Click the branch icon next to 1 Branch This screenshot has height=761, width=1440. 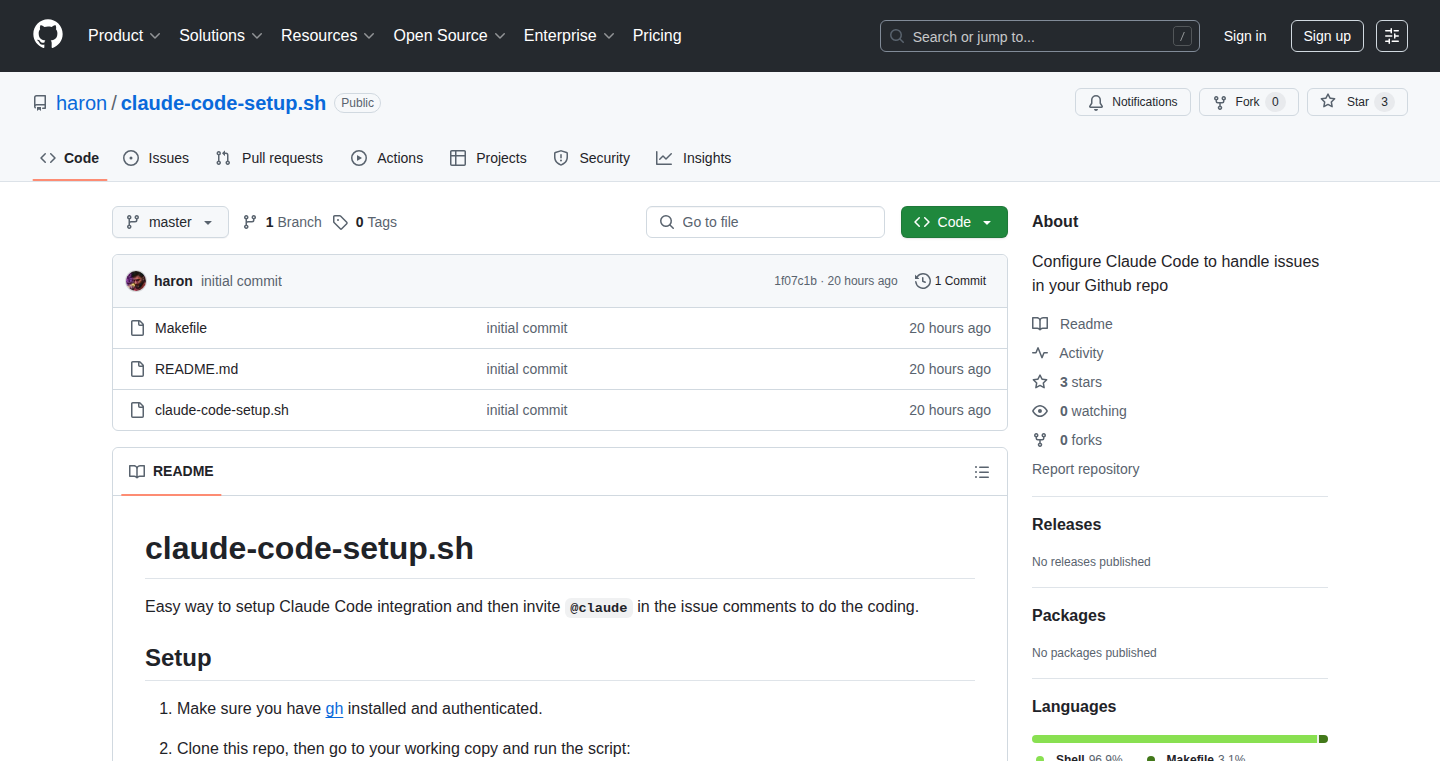[x=250, y=222]
